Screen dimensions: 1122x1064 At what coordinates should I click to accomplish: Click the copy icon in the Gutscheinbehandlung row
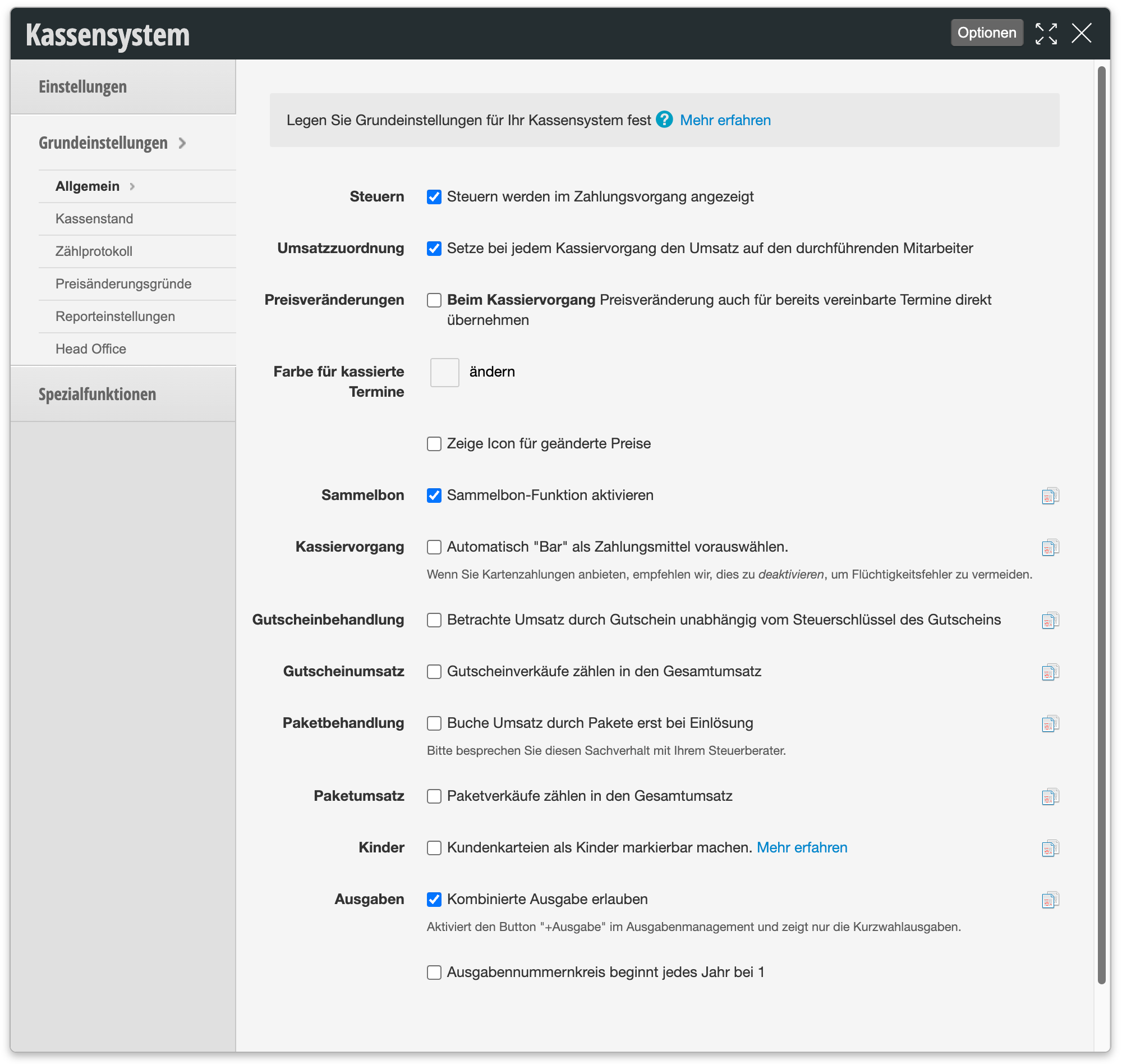pyautogui.click(x=1050, y=620)
